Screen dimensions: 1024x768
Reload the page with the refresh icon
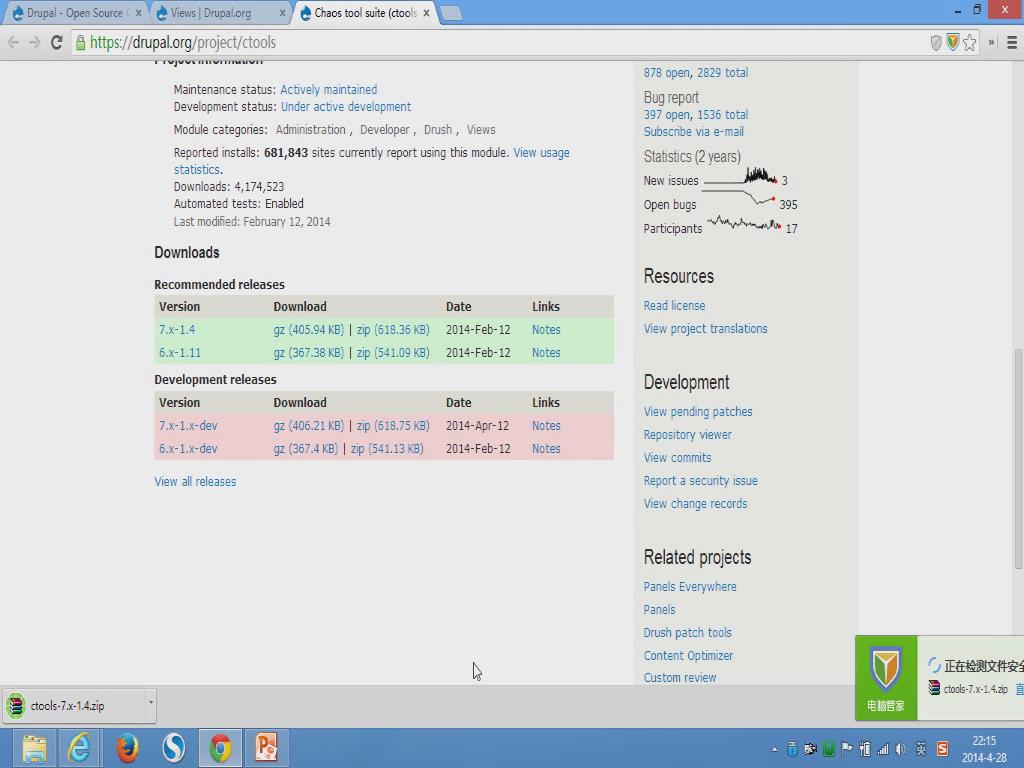pyautogui.click(x=57, y=42)
